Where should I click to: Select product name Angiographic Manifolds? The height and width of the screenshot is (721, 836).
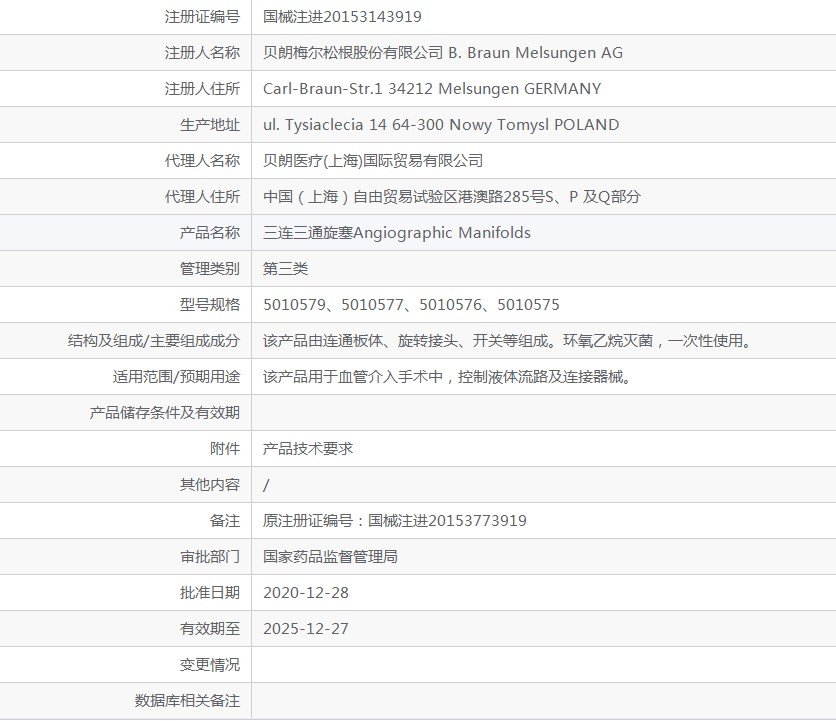(x=397, y=233)
